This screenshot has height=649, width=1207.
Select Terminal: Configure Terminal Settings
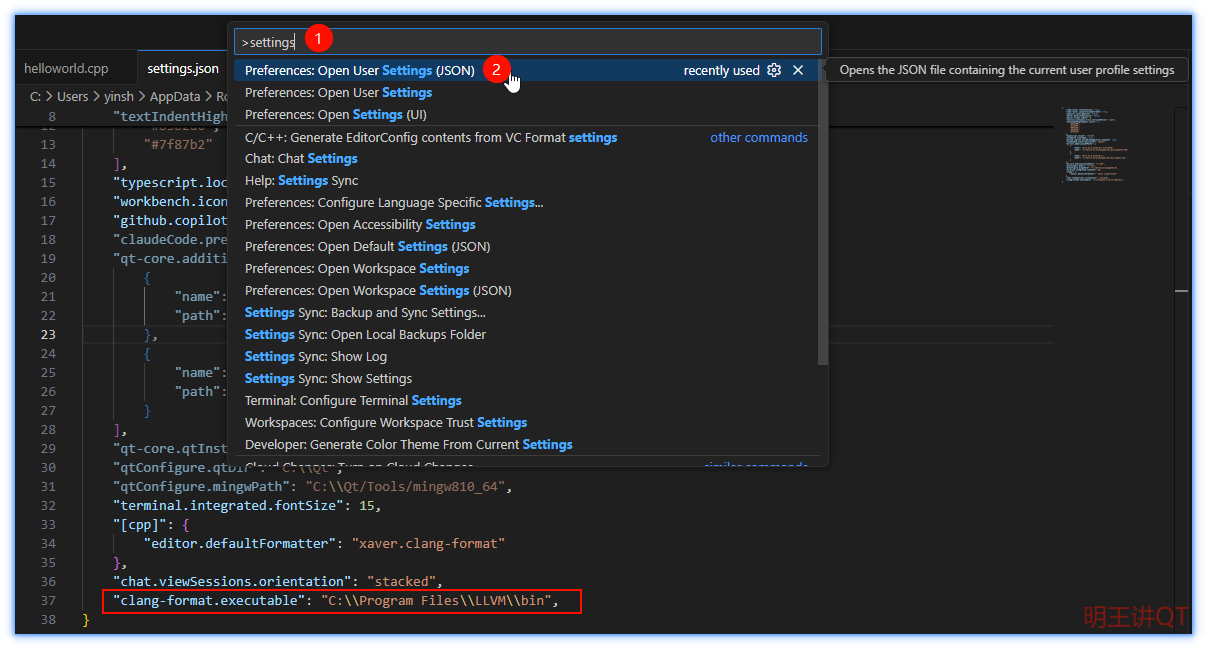[353, 401]
